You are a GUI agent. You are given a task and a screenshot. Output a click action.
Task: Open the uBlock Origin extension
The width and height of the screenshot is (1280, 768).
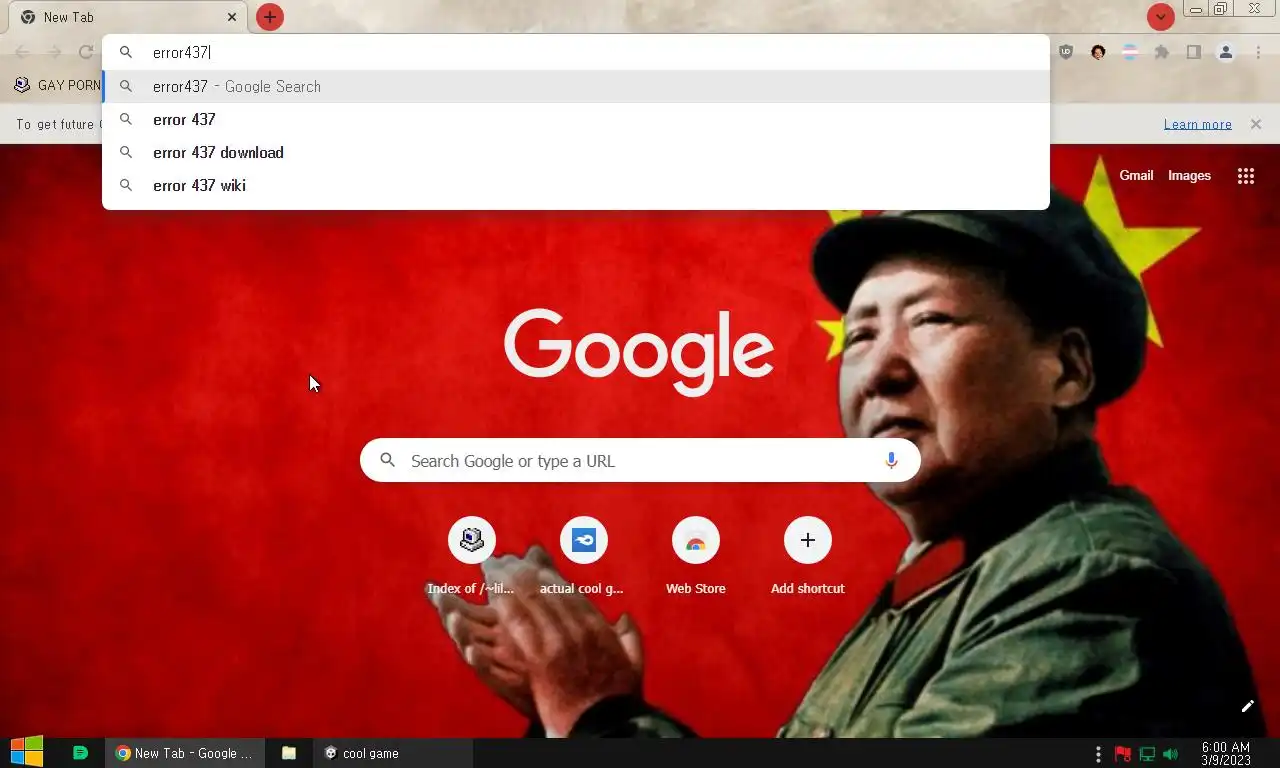(1066, 52)
